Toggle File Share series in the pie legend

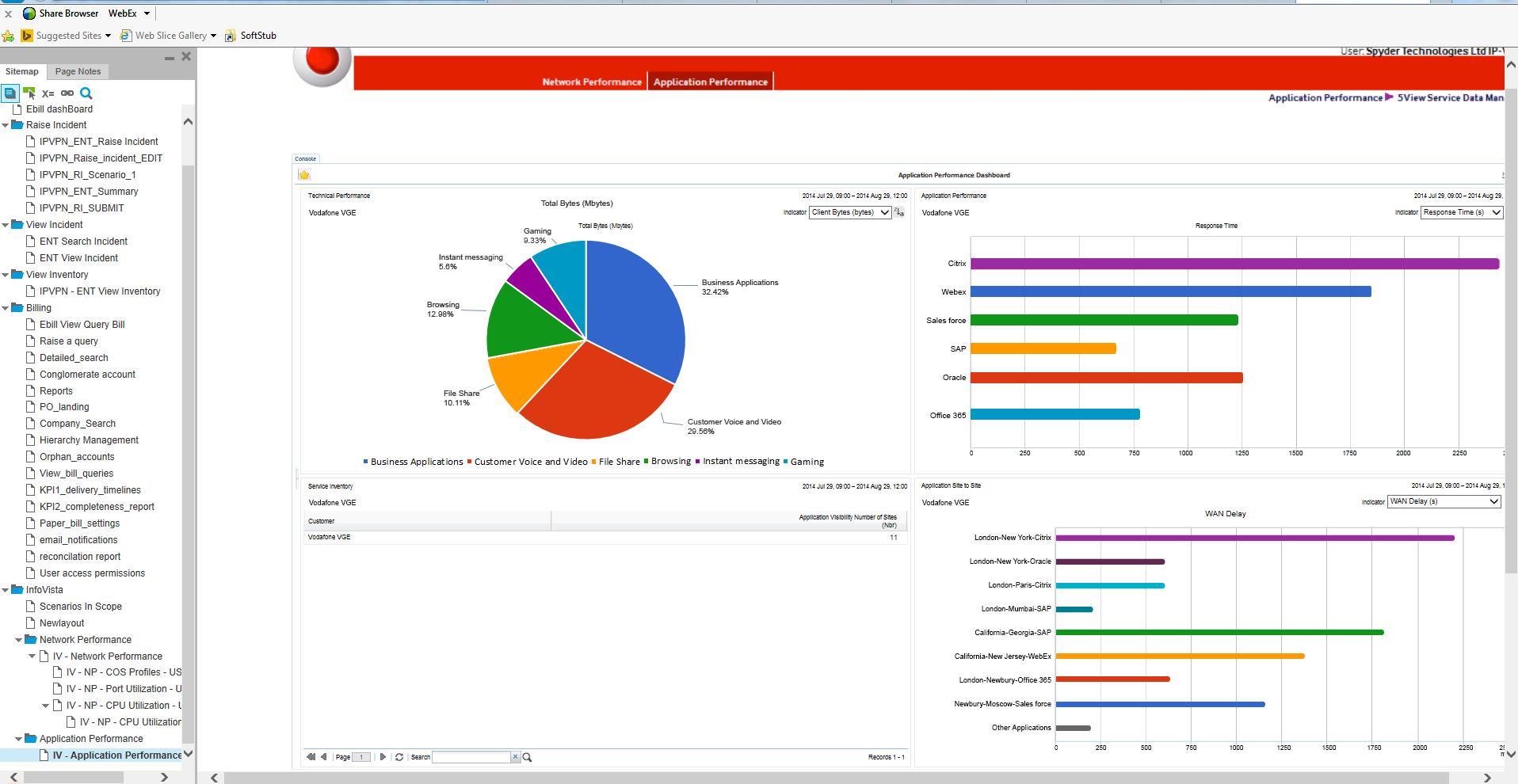618,462
